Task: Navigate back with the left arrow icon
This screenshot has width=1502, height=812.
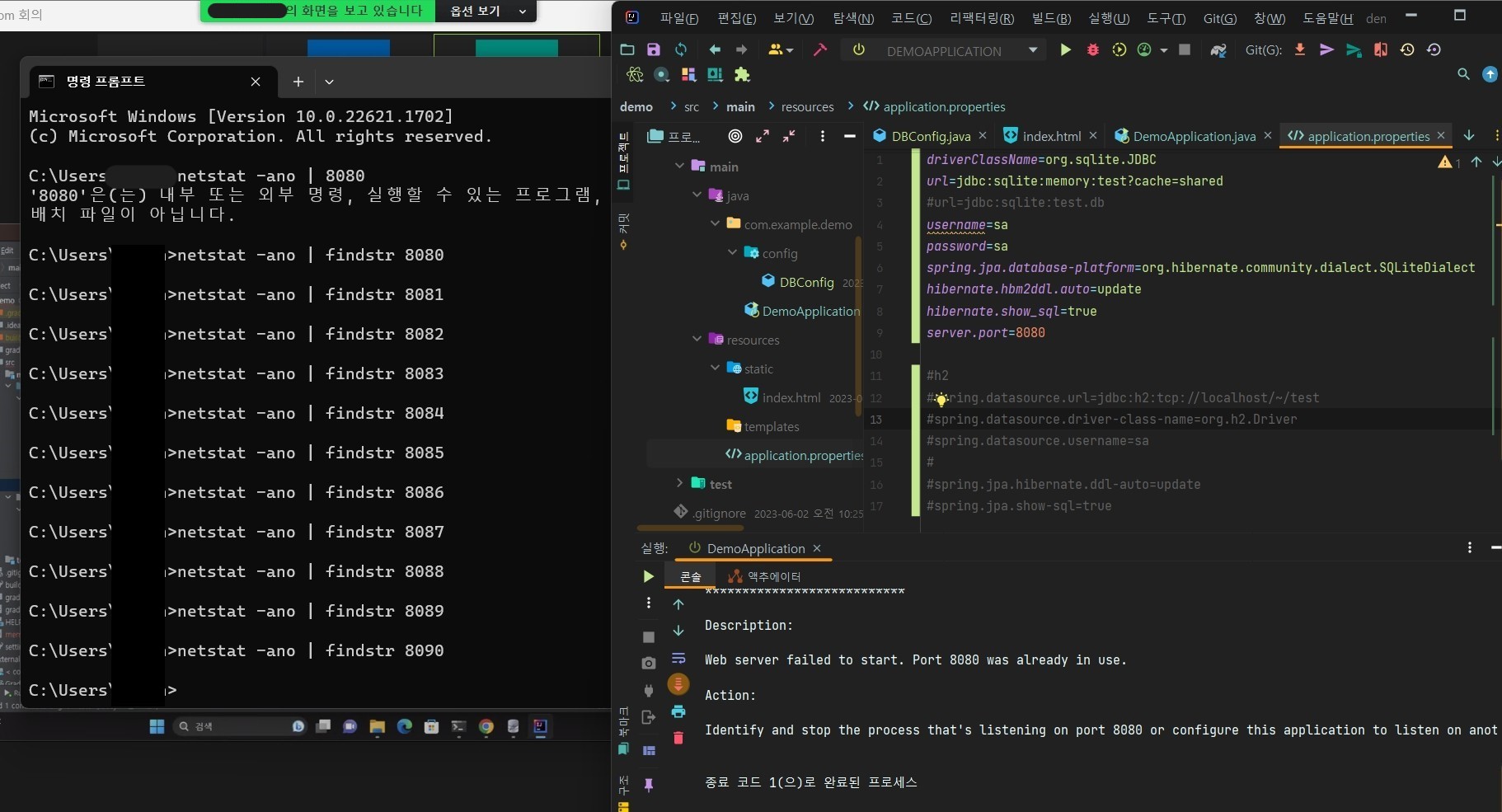Action: [715, 50]
